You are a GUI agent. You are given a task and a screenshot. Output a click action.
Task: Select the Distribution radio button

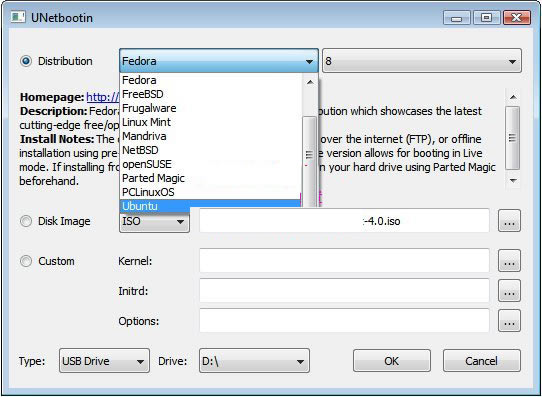tap(26, 61)
